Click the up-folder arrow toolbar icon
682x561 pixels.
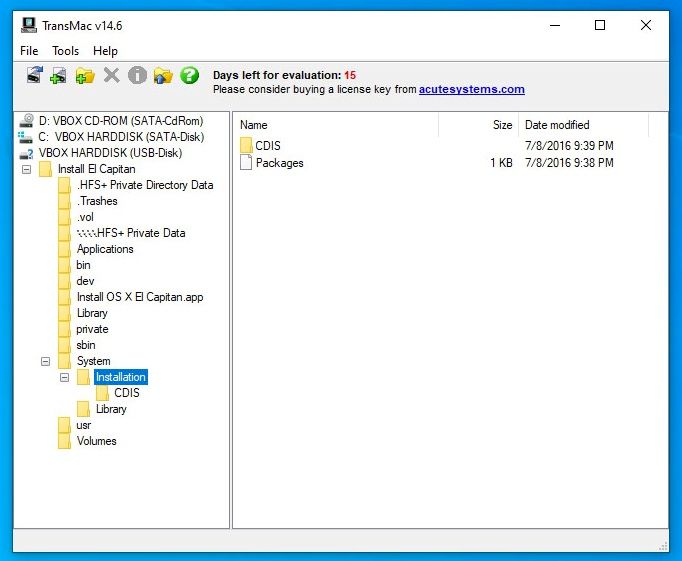coord(163,75)
